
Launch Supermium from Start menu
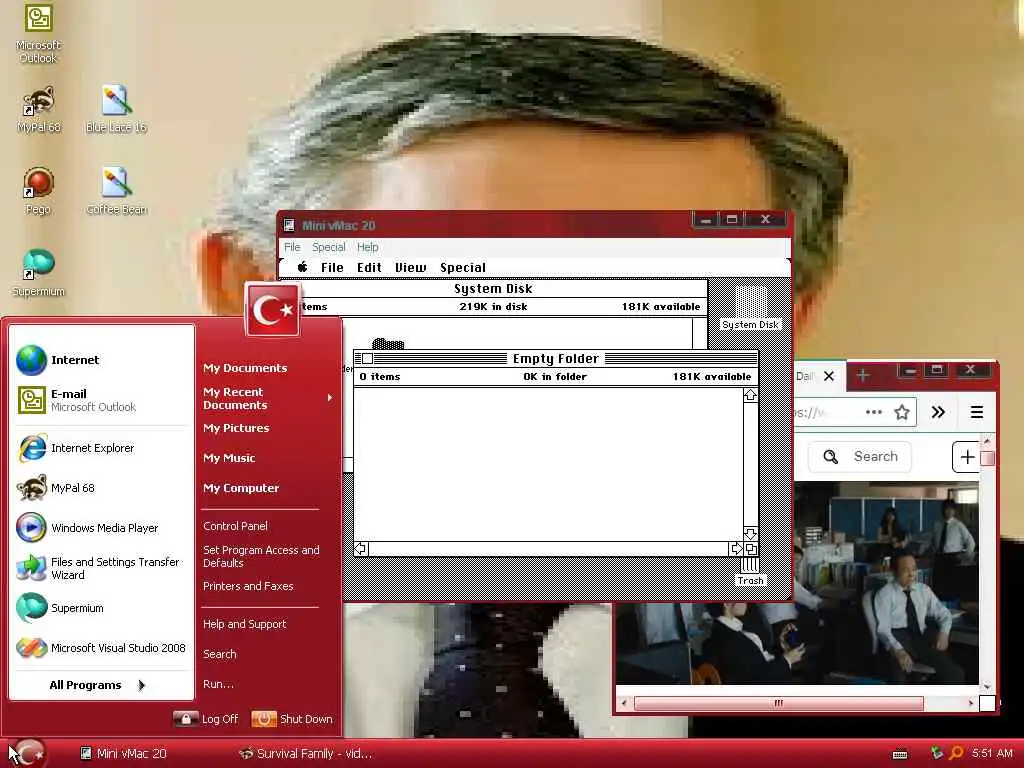[102, 608]
